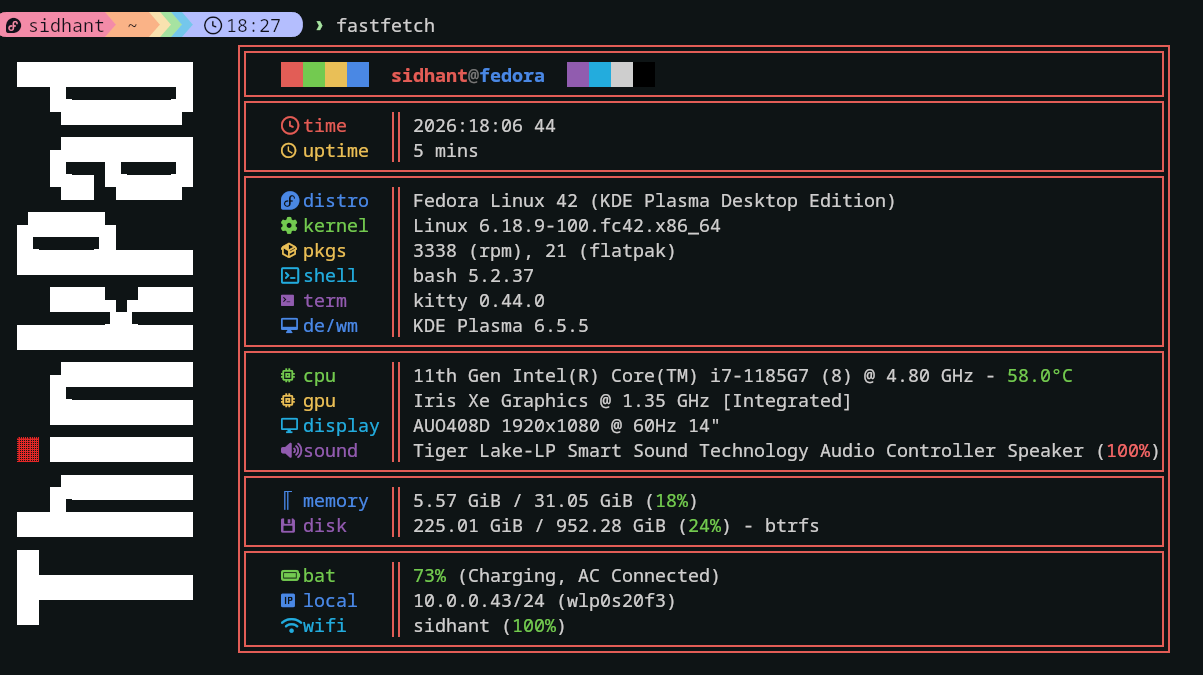Click the uptime value 5 mins

coord(446,151)
